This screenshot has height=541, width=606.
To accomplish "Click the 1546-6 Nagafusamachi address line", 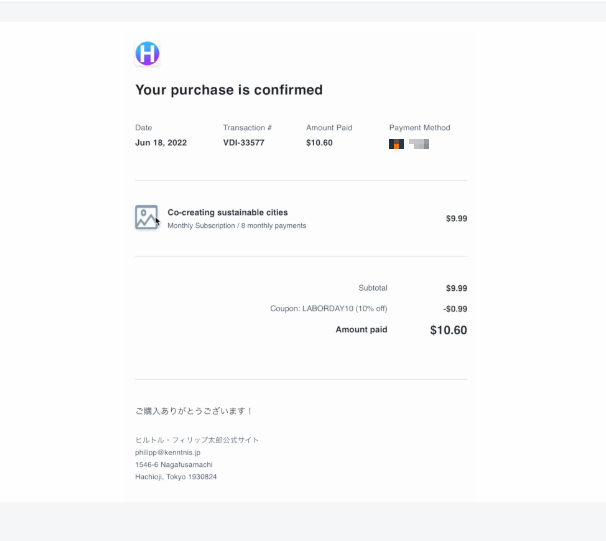I will click(x=174, y=464).
